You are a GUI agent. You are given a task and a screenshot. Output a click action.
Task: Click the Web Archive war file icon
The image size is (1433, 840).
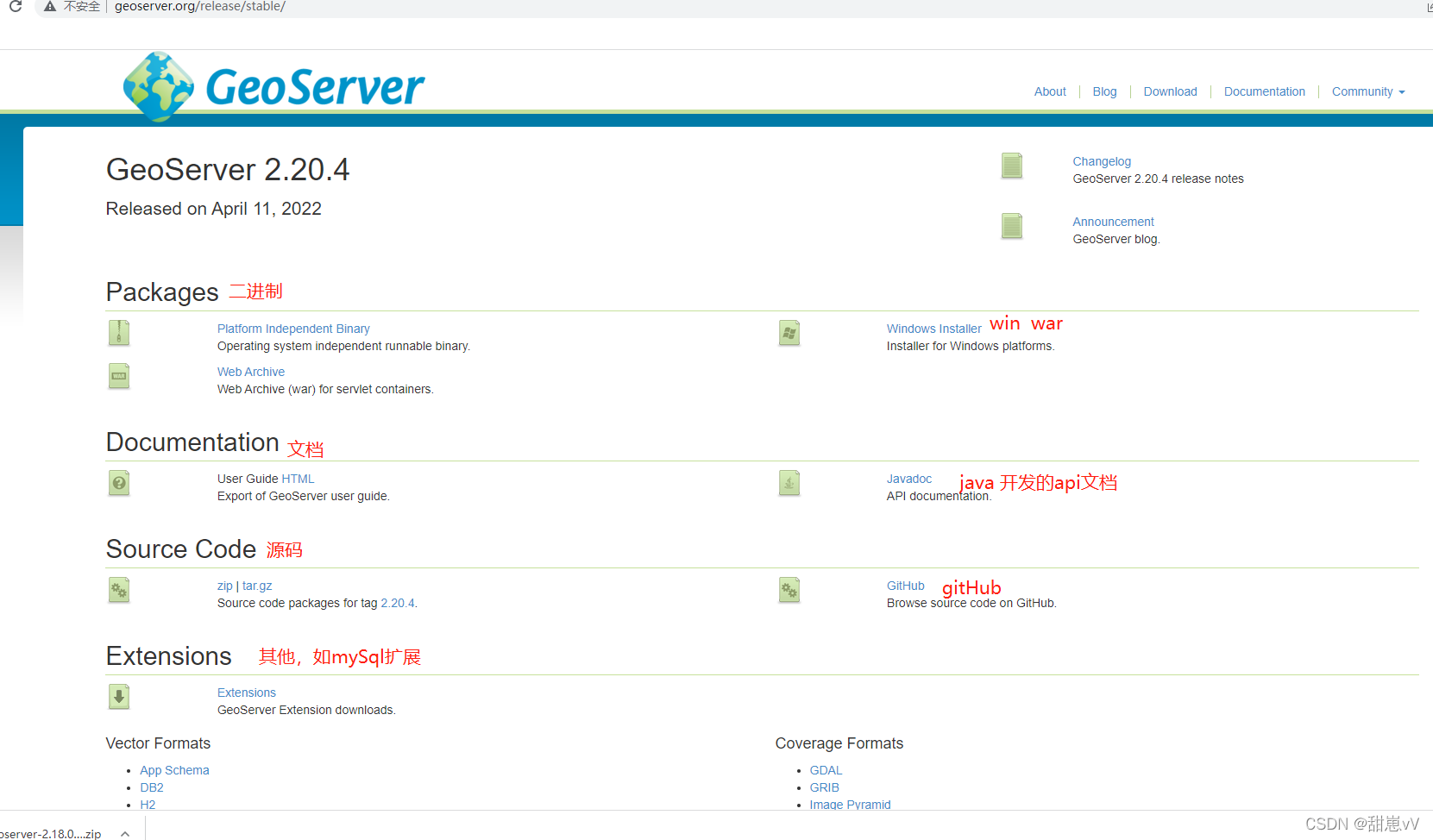tap(119, 376)
